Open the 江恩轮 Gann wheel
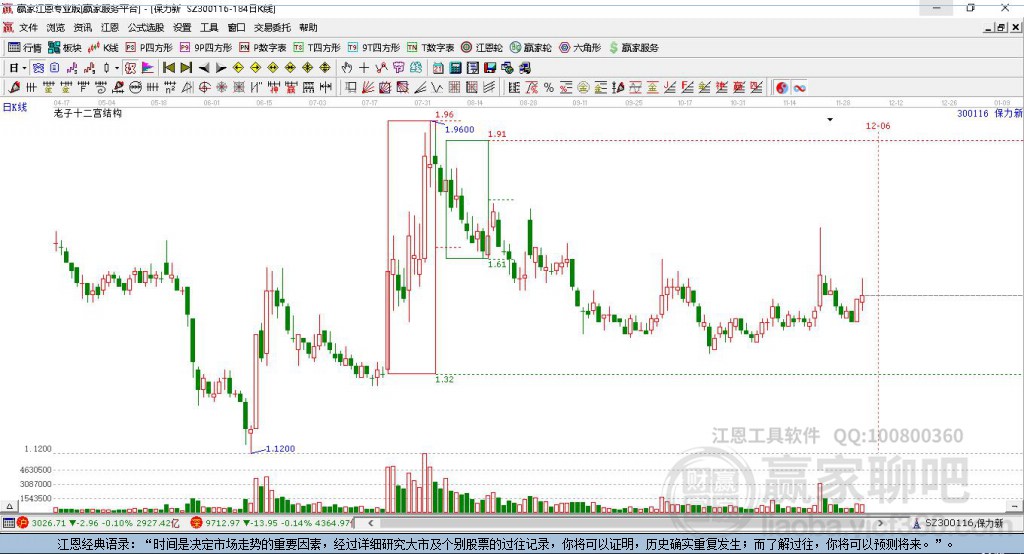The width and height of the screenshot is (1024, 554). [x=482, y=48]
